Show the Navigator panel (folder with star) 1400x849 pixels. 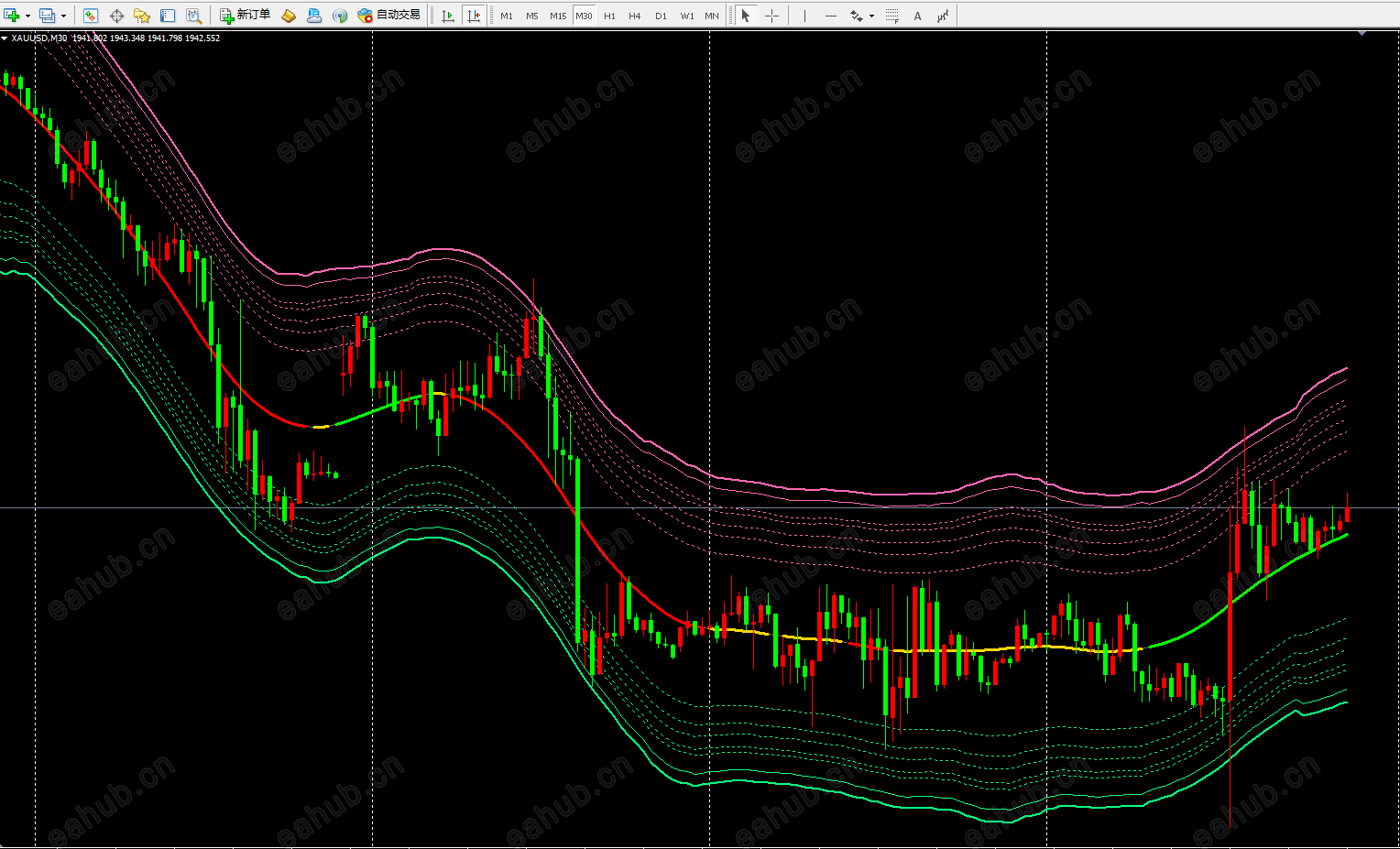point(142,16)
